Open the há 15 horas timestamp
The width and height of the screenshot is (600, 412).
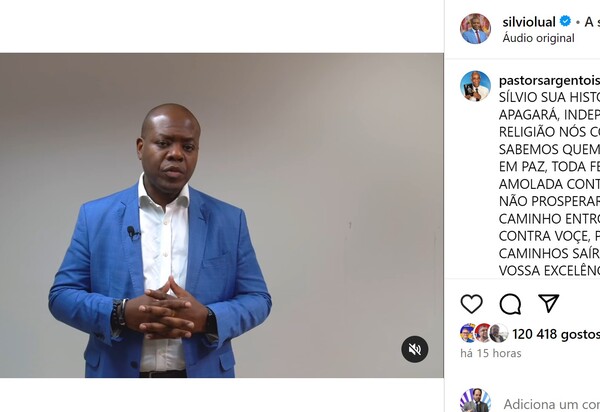click(x=491, y=353)
